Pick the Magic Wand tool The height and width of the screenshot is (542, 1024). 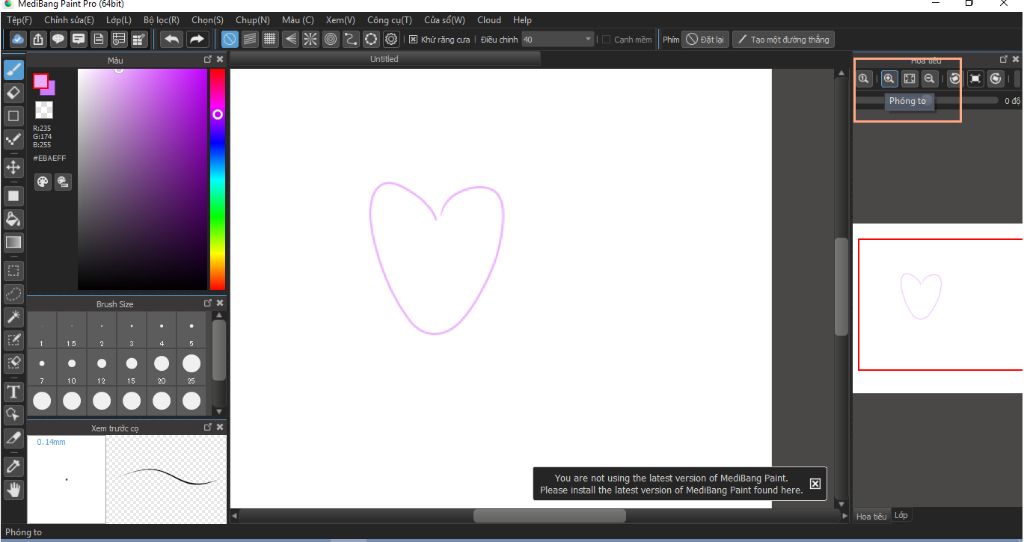pyautogui.click(x=14, y=316)
